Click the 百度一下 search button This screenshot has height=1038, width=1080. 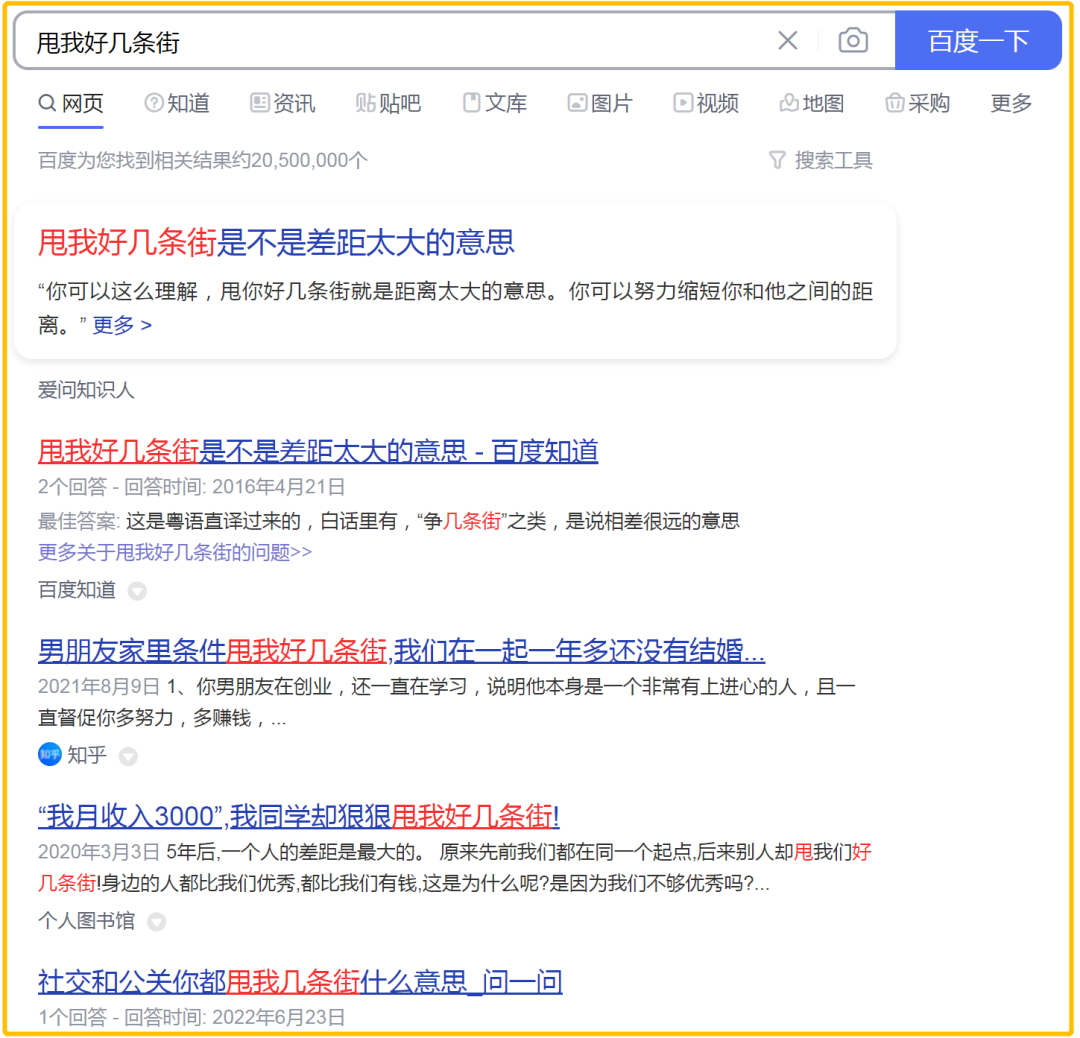point(977,41)
